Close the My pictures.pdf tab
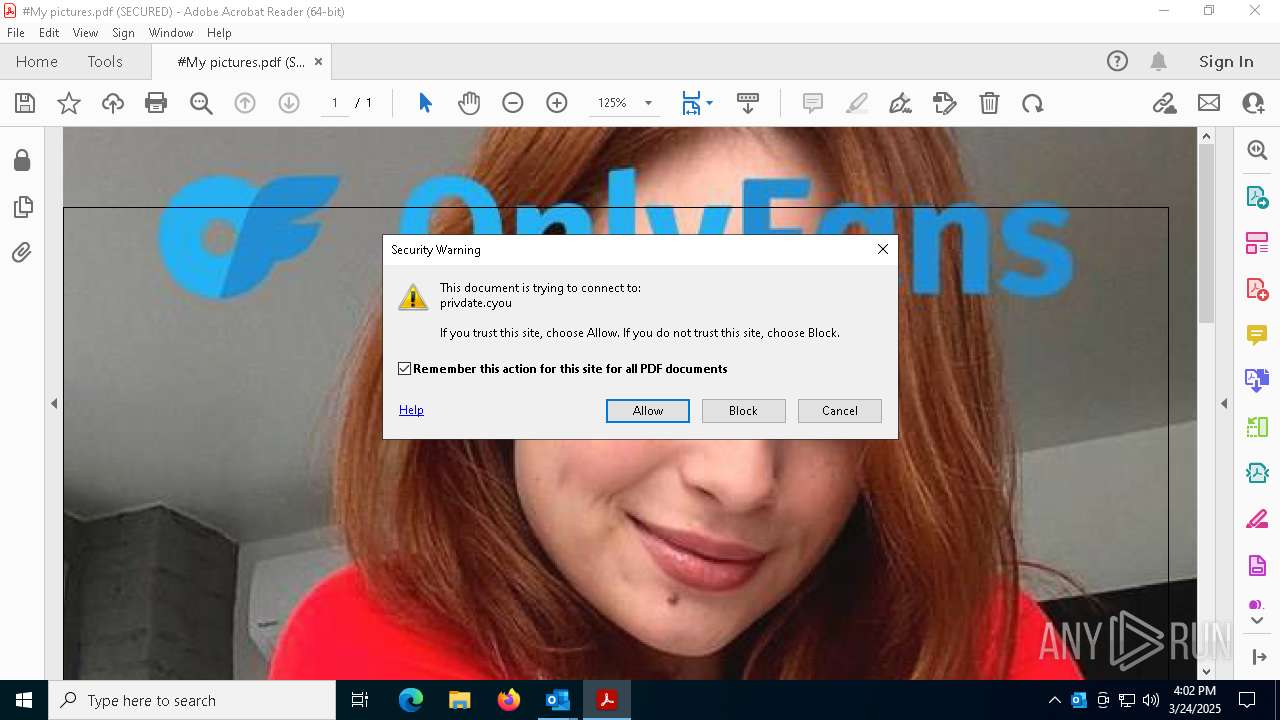Image resolution: width=1280 pixels, height=720 pixels. point(318,62)
